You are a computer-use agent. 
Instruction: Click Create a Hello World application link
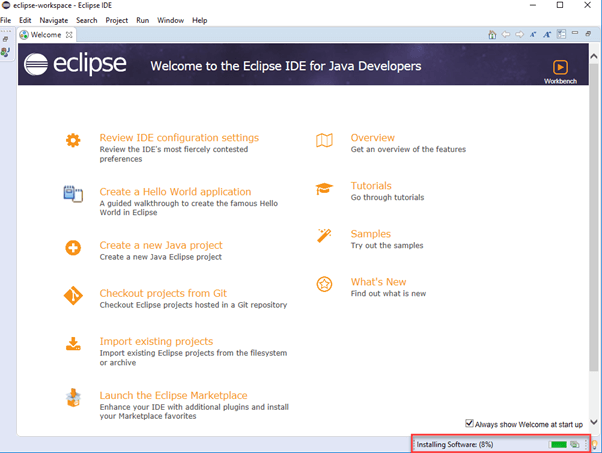click(x=175, y=191)
